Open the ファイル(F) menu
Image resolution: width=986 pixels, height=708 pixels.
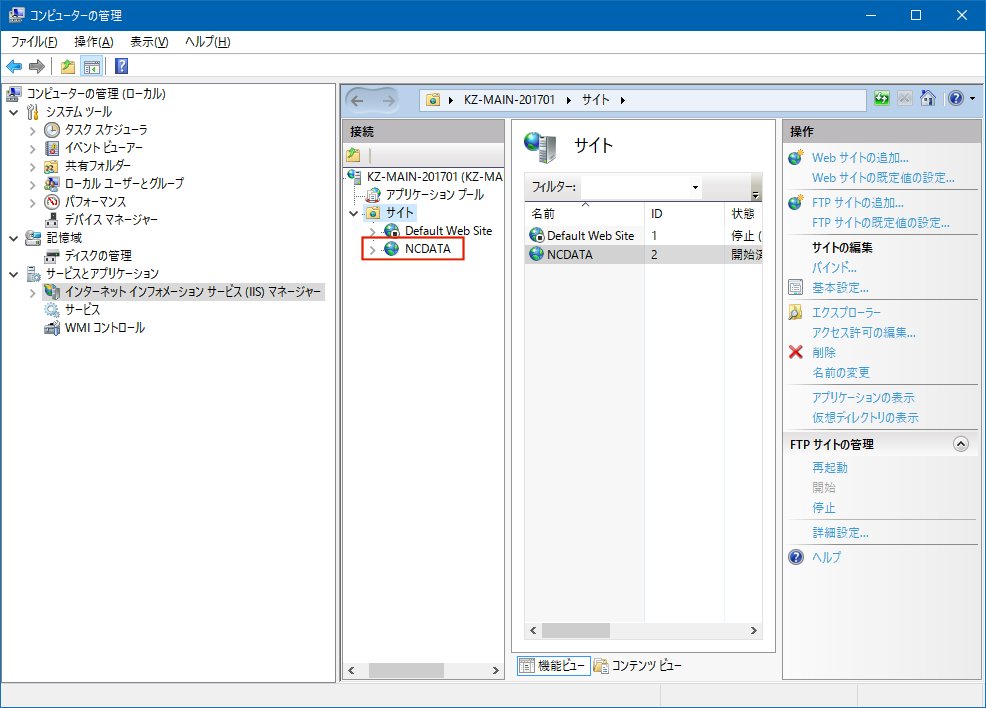point(34,41)
